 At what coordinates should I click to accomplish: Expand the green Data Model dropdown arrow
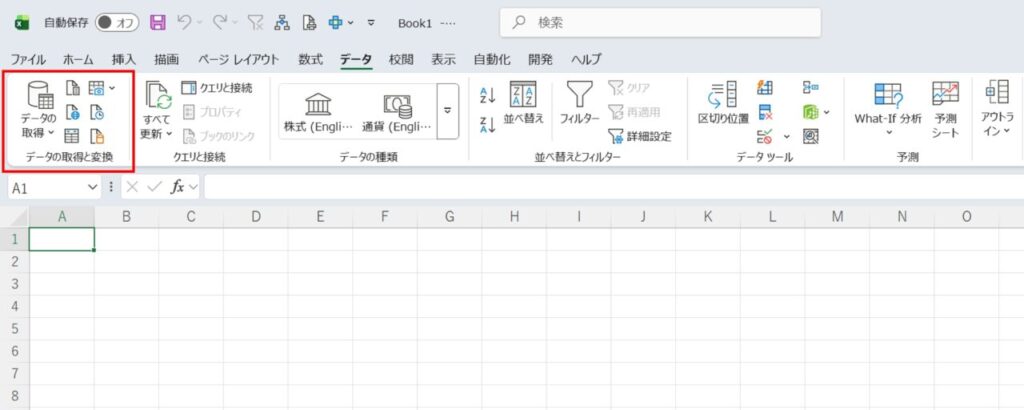pyautogui.click(x=827, y=112)
